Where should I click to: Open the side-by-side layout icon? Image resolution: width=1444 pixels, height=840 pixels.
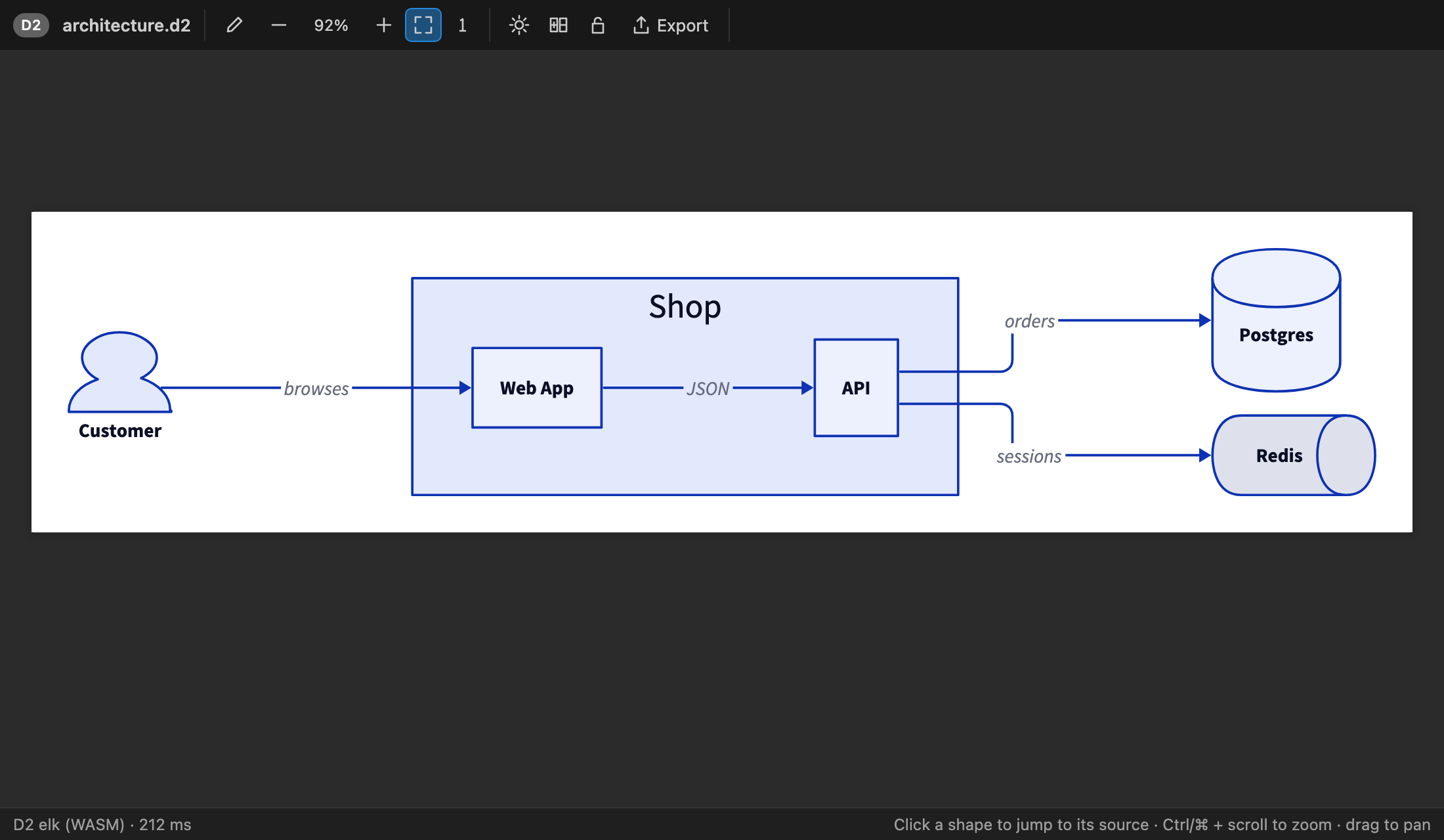[559, 25]
